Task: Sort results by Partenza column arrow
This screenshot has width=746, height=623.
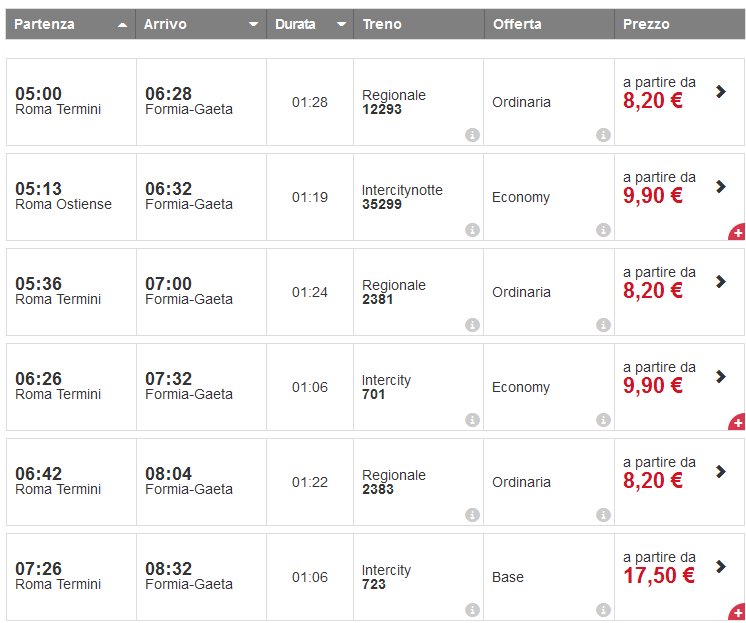Action: point(122,25)
